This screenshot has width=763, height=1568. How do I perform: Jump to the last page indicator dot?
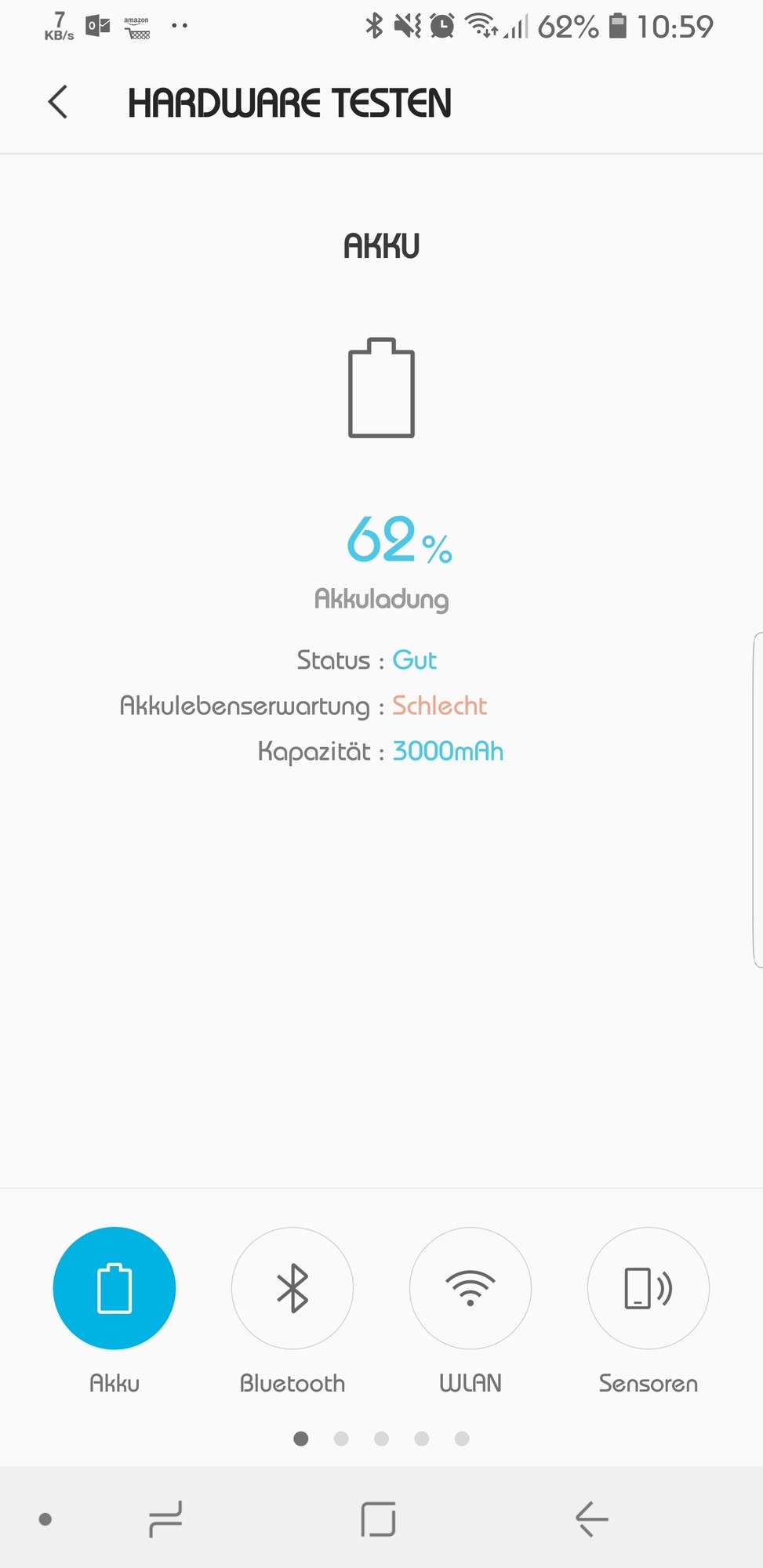click(x=462, y=1439)
